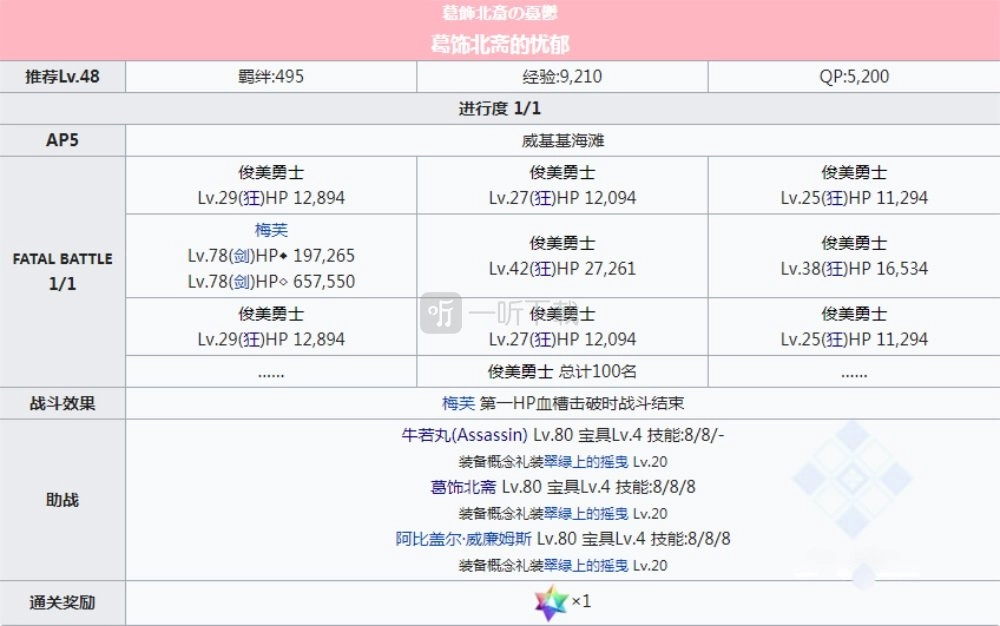Image resolution: width=1000 pixels, height=626 pixels.
Task: Click 翠绿上的摇曳 link below the 葛饰北斋 support line
Action: pos(586,513)
